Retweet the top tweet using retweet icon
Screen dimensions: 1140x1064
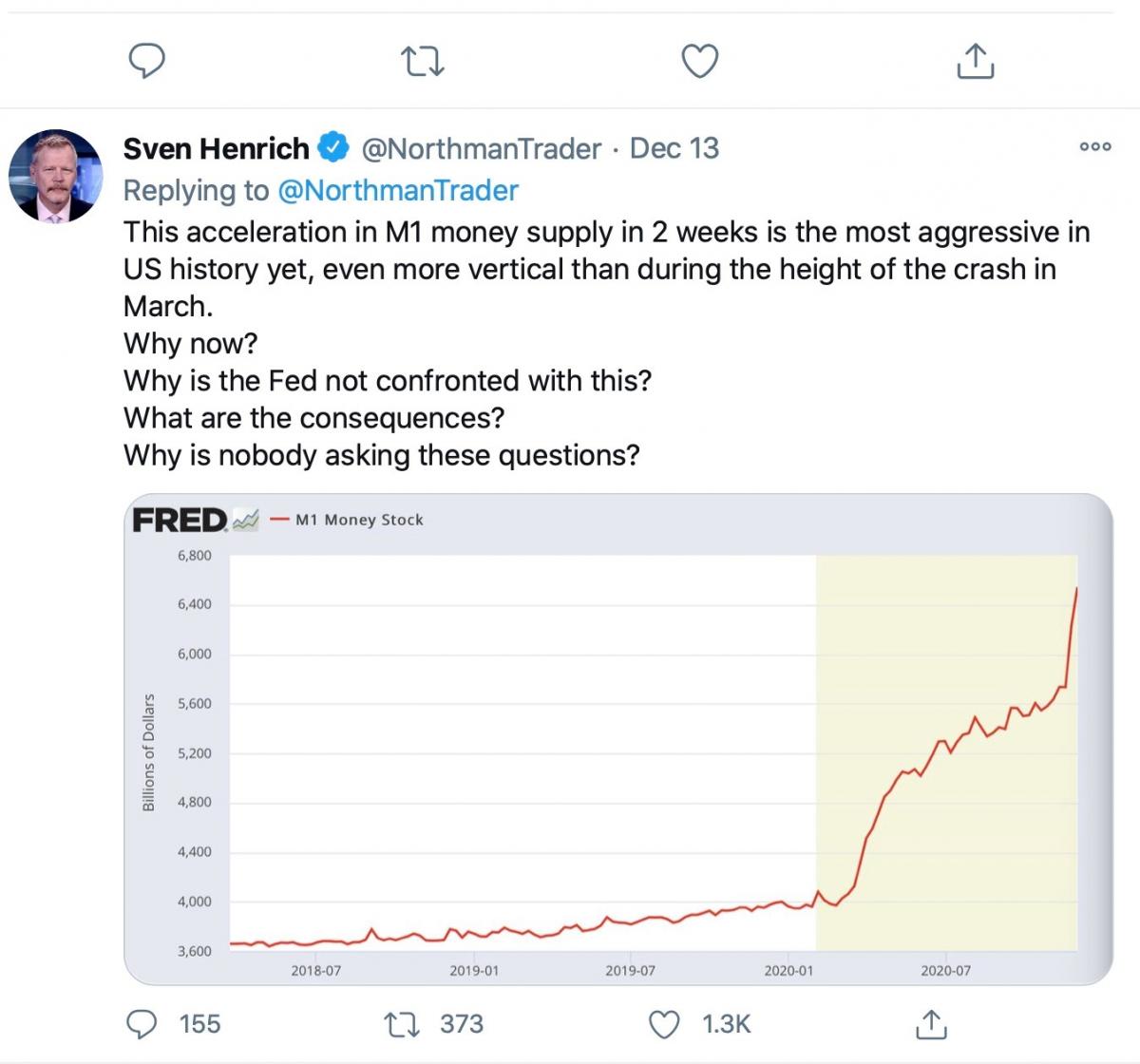point(424,62)
